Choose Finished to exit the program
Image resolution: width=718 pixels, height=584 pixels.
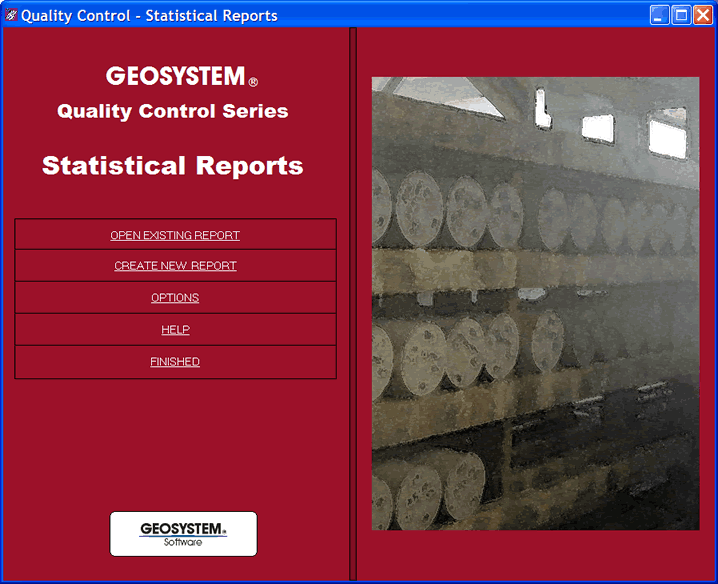[x=175, y=362]
